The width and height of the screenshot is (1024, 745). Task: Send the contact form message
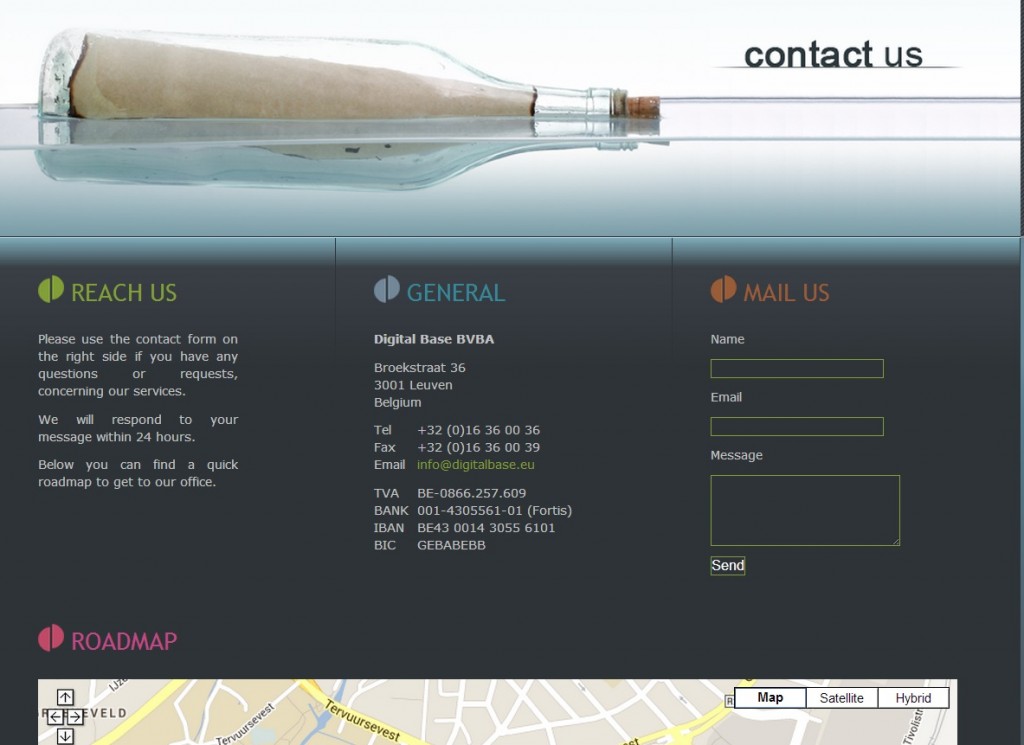click(x=728, y=565)
